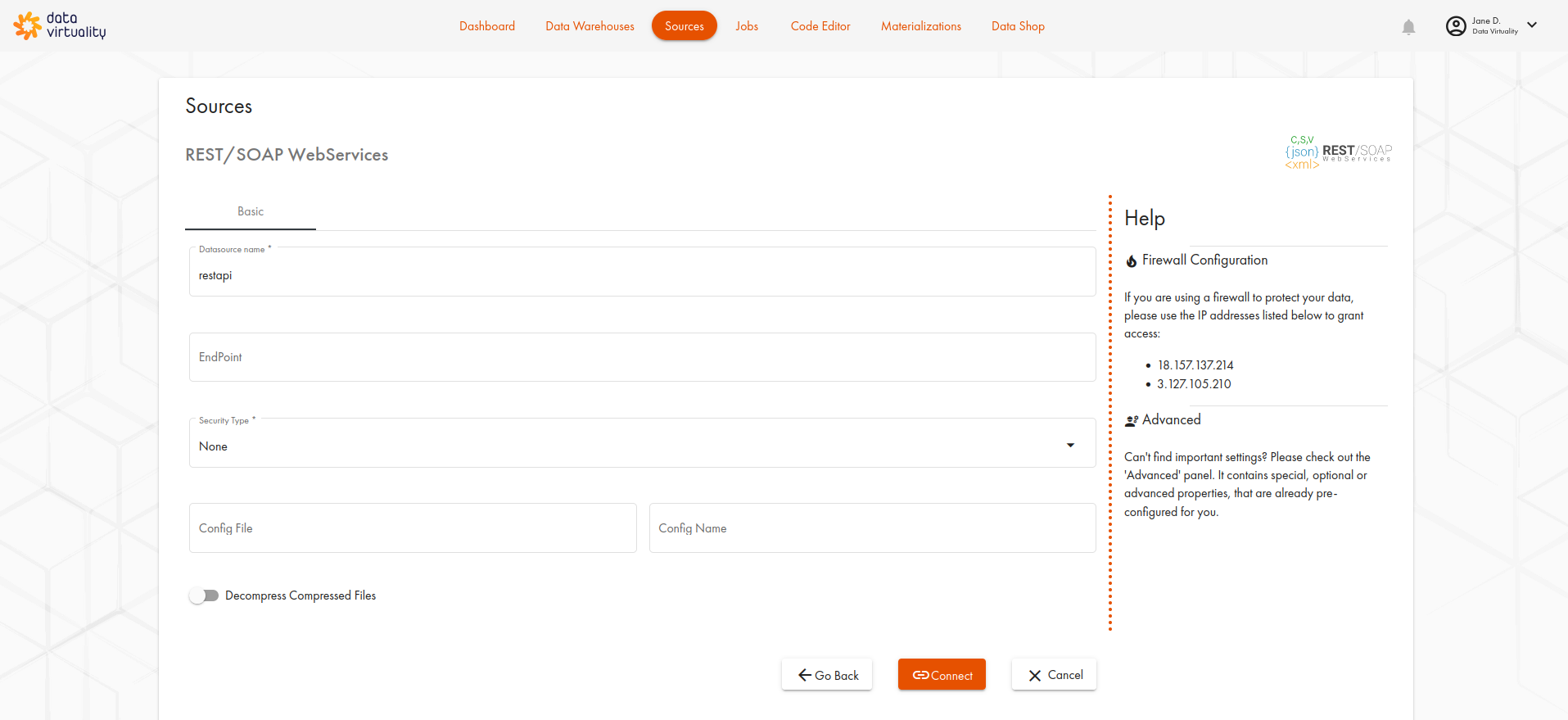Cancel the data source setup
1568x720 pixels.
(1054, 675)
